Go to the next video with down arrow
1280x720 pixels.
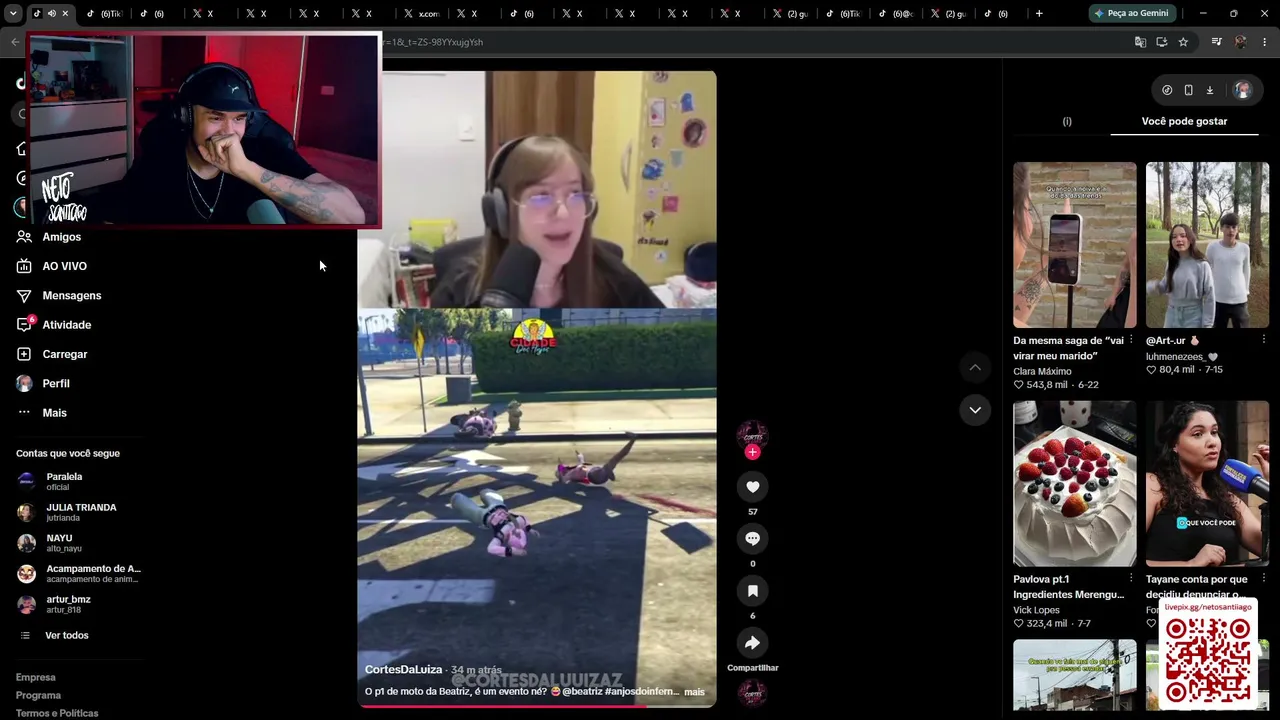(x=975, y=410)
